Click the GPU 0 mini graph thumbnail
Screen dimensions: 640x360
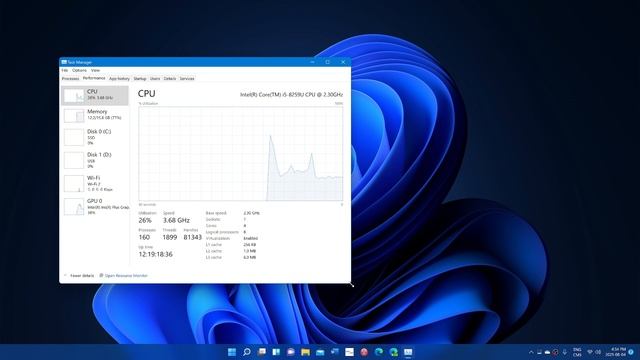pos(74,207)
